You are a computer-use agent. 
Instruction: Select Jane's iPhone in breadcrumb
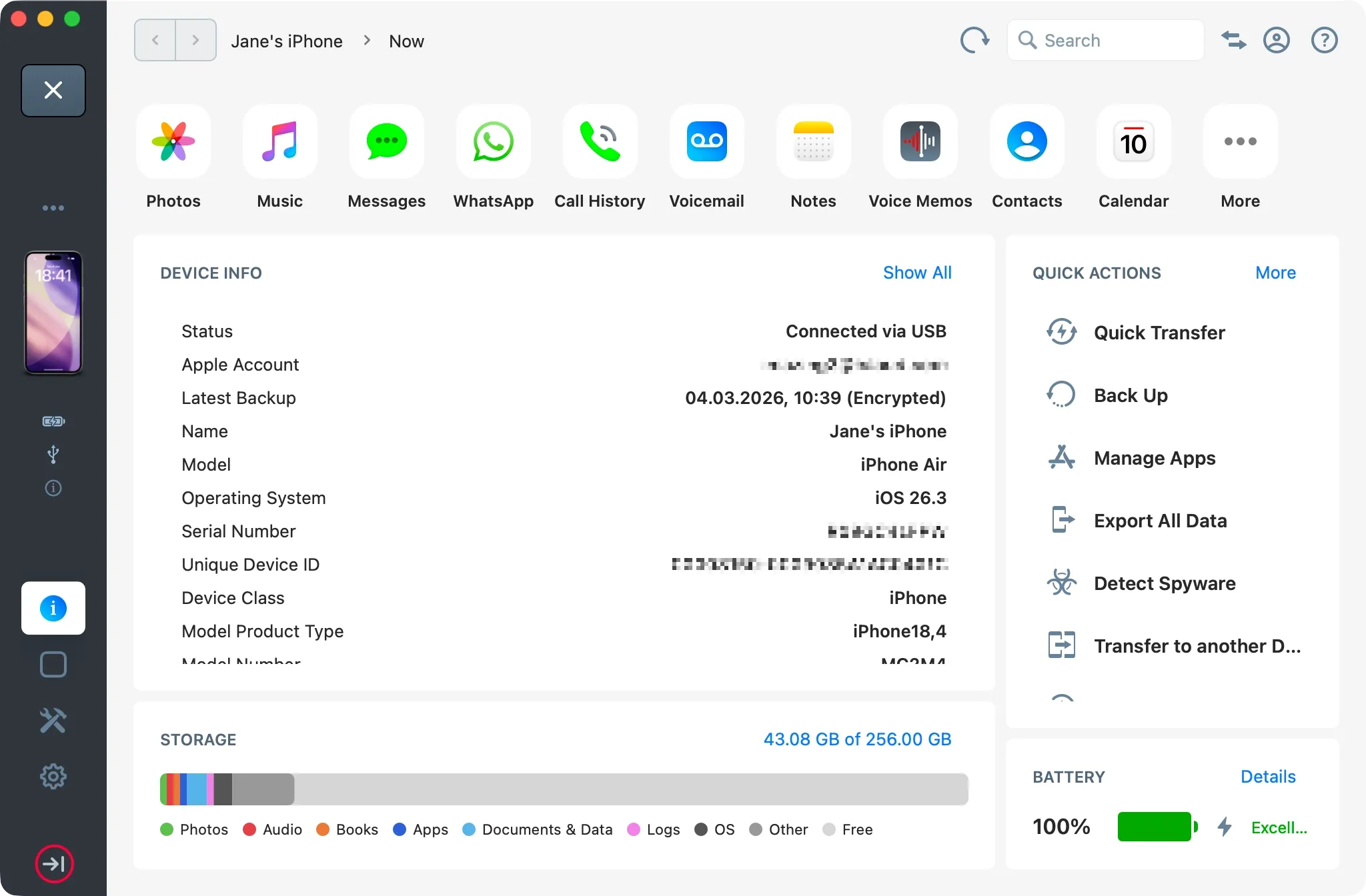click(287, 41)
